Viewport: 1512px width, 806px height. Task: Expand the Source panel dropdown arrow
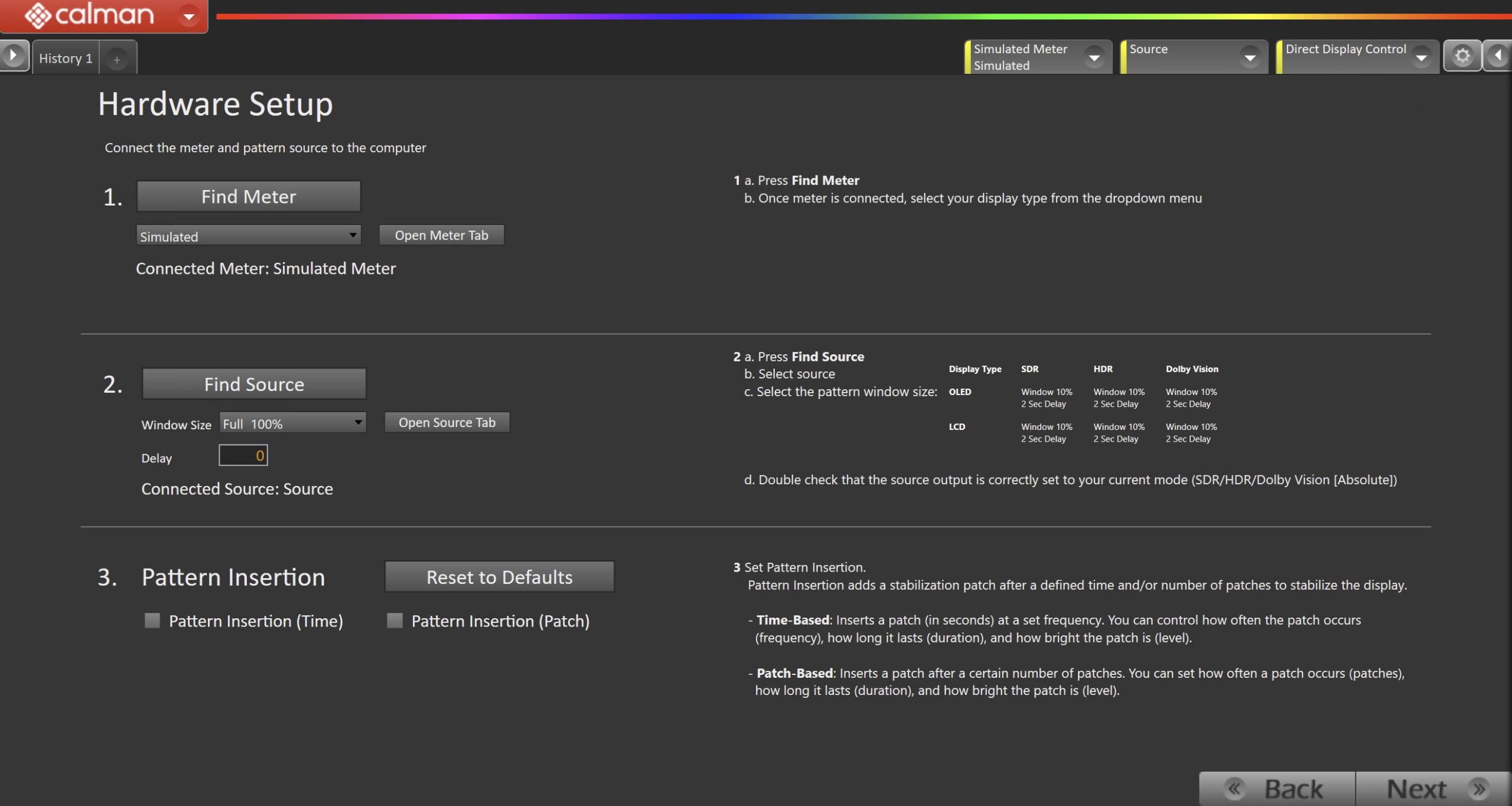[1250, 57]
